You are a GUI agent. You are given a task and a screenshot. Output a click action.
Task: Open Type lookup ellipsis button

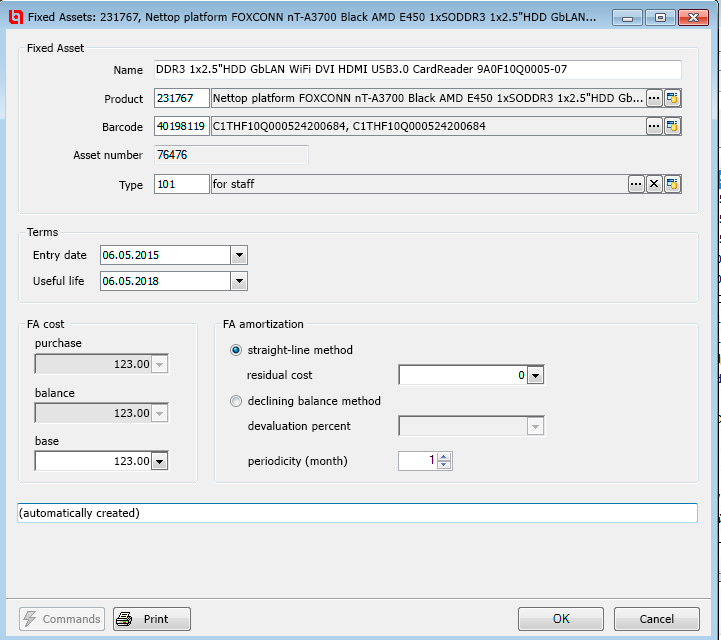636,184
